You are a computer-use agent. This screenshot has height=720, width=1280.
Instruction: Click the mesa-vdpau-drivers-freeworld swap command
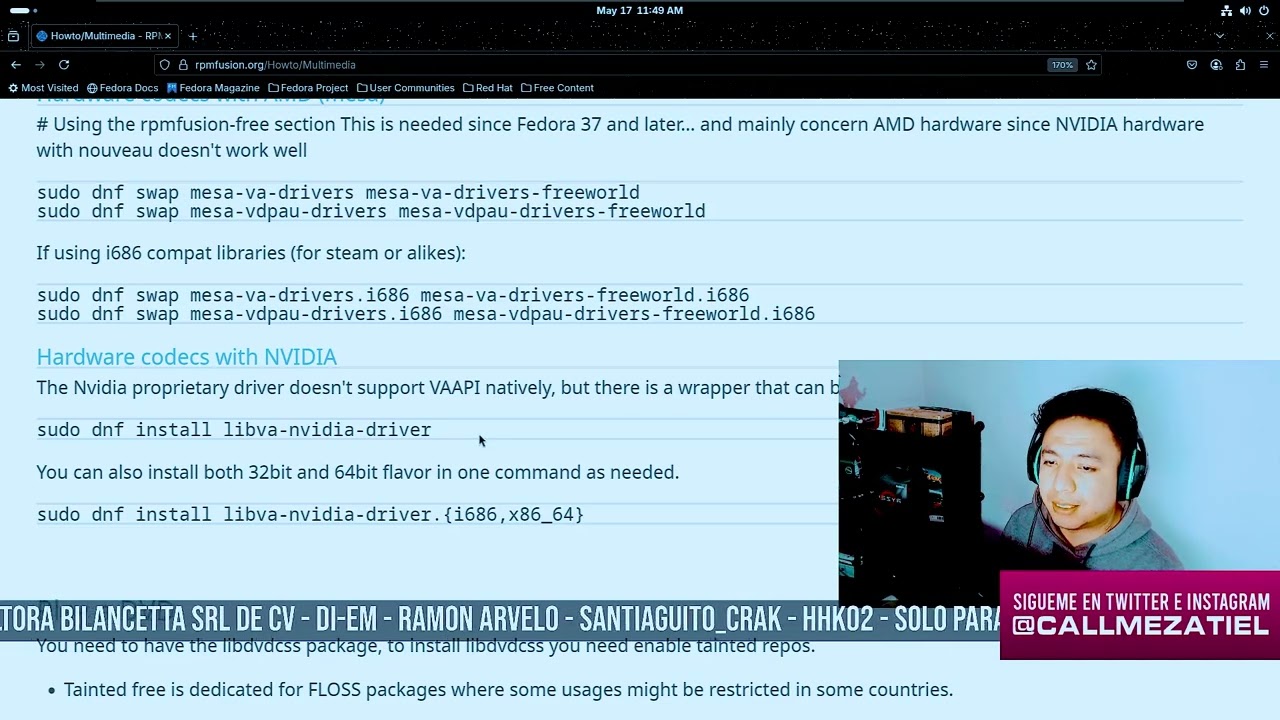click(x=371, y=211)
